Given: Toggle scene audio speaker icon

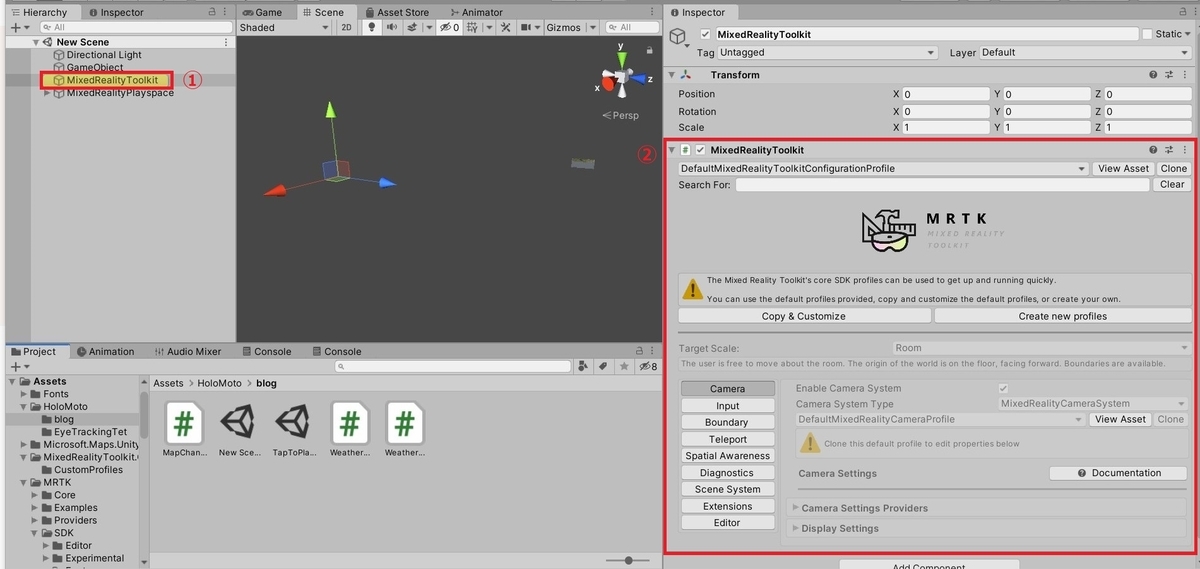Looking at the screenshot, I should (393, 28).
